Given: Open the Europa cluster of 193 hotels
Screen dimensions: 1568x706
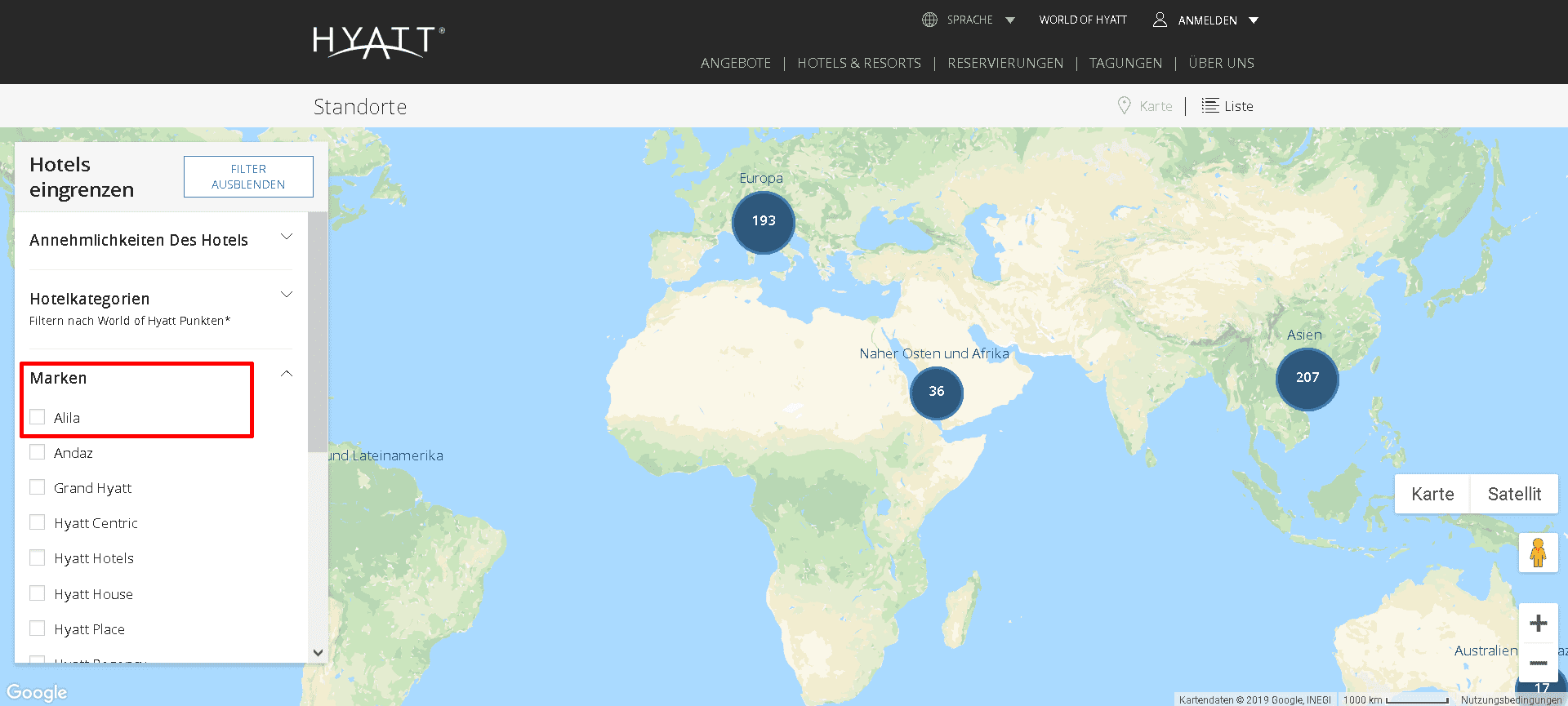Looking at the screenshot, I should click(763, 222).
